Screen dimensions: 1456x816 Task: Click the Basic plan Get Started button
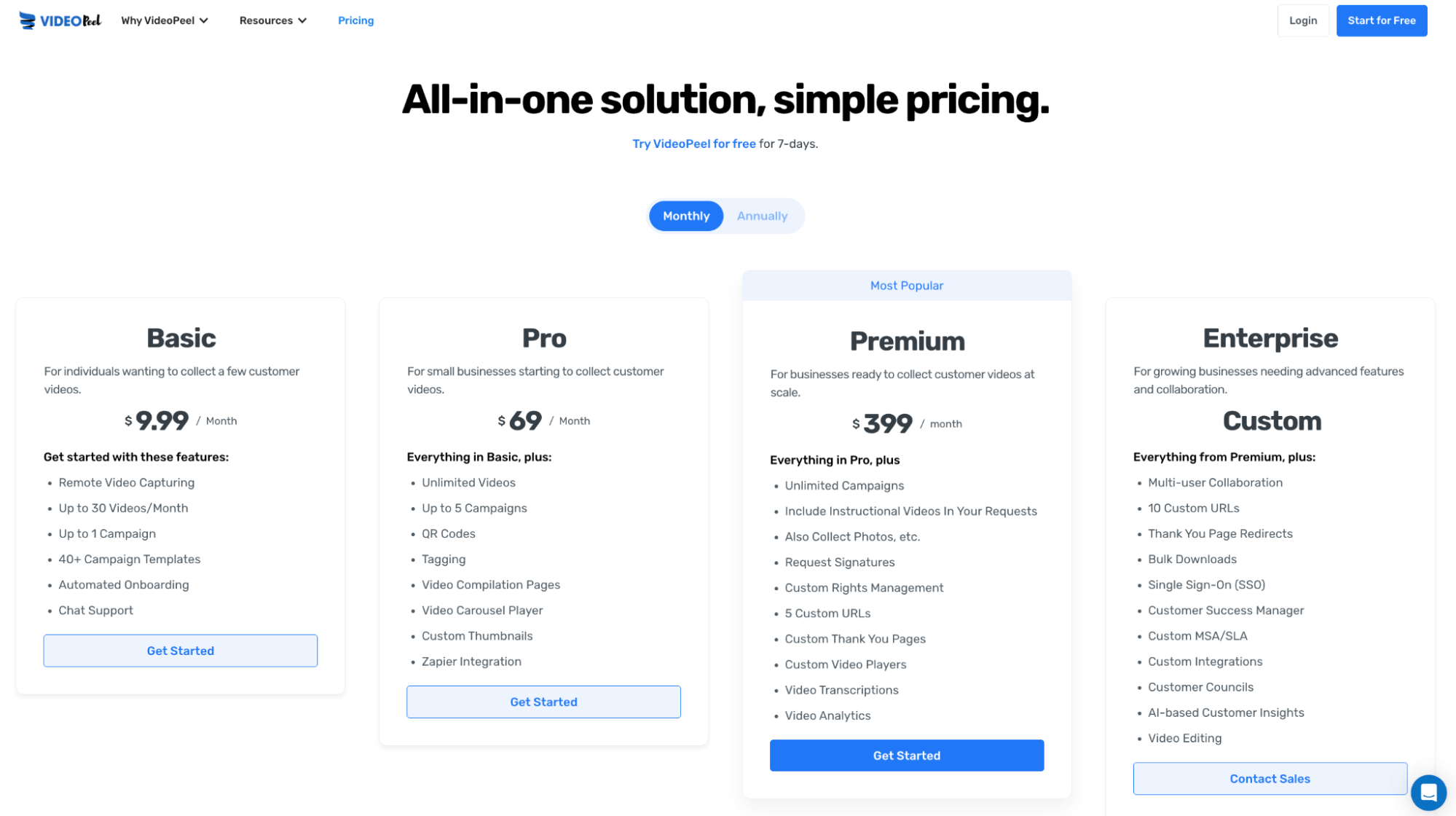[x=180, y=650]
